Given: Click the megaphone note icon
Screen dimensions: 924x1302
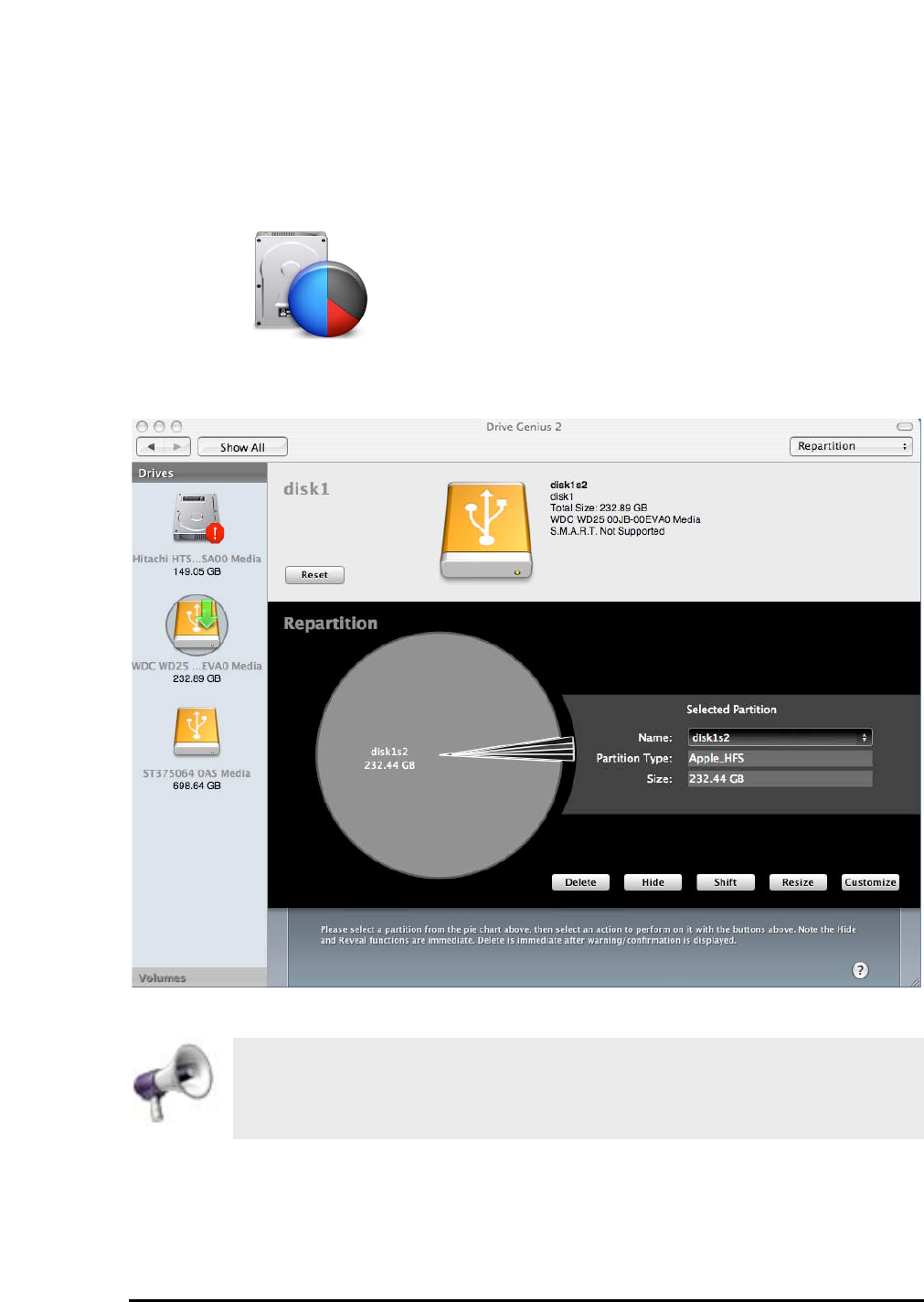Looking at the screenshot, I should pyautogui.click(x=174, y=1083).
